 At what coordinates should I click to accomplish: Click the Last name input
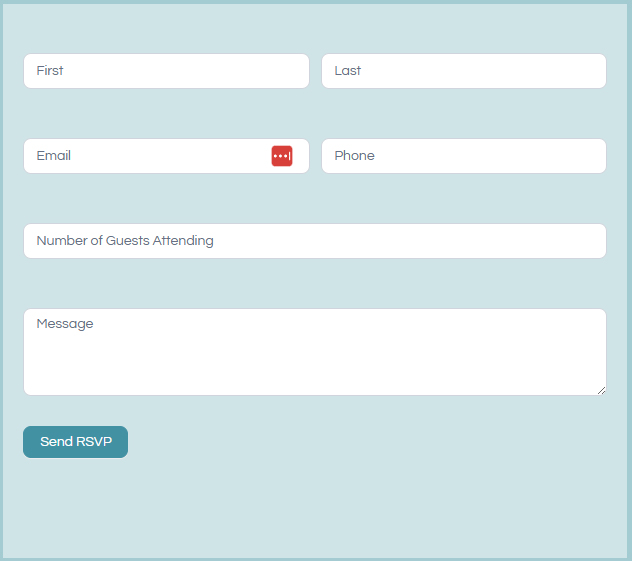tap(463, 71)
